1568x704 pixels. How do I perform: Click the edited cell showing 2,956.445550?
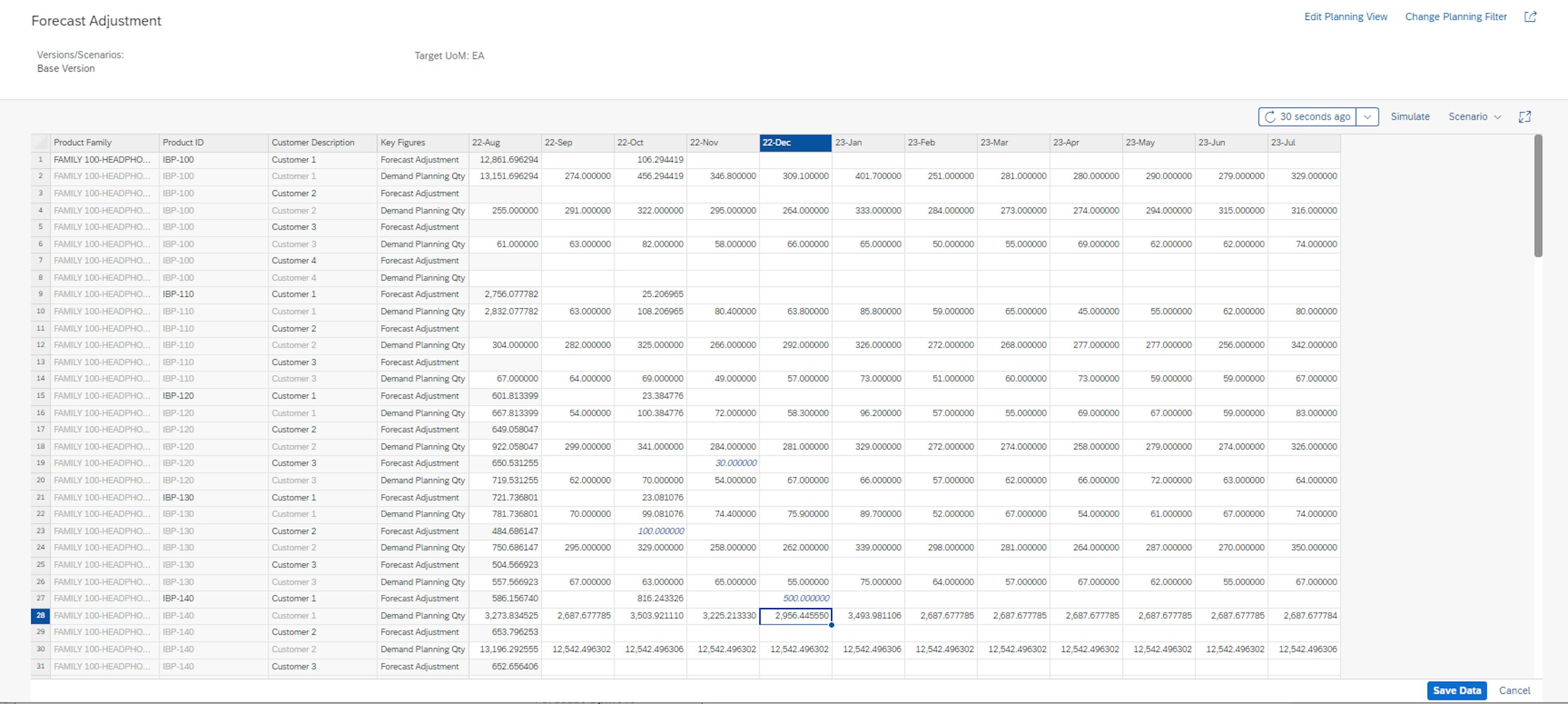point(794,615)
